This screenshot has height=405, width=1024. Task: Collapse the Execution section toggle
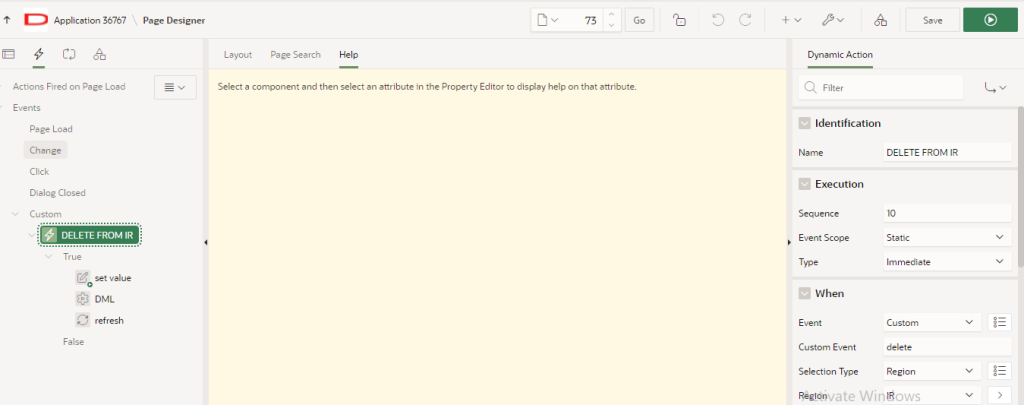coord(804,184)
